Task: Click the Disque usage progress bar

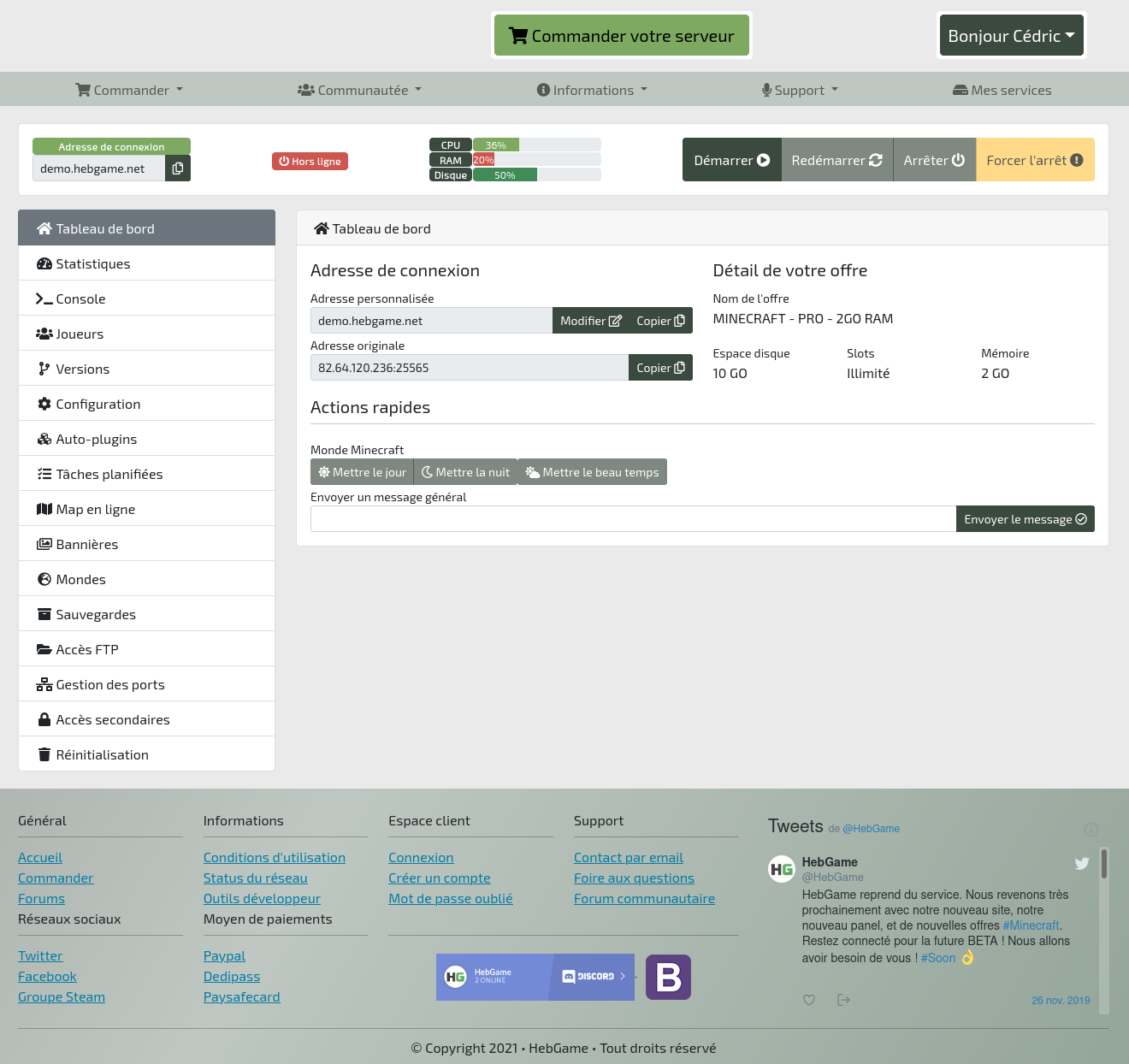Action: pyautogui.click(x=536, y=175)
